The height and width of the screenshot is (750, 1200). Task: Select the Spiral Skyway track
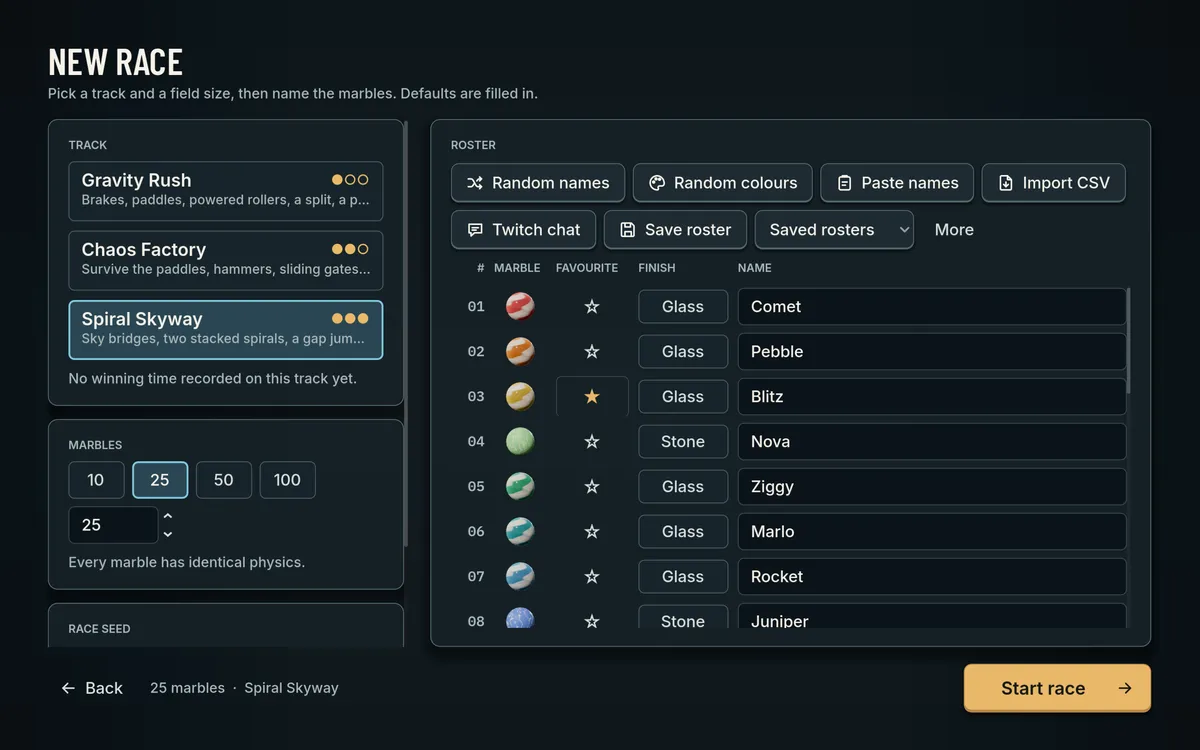click(x=226, y=330)
